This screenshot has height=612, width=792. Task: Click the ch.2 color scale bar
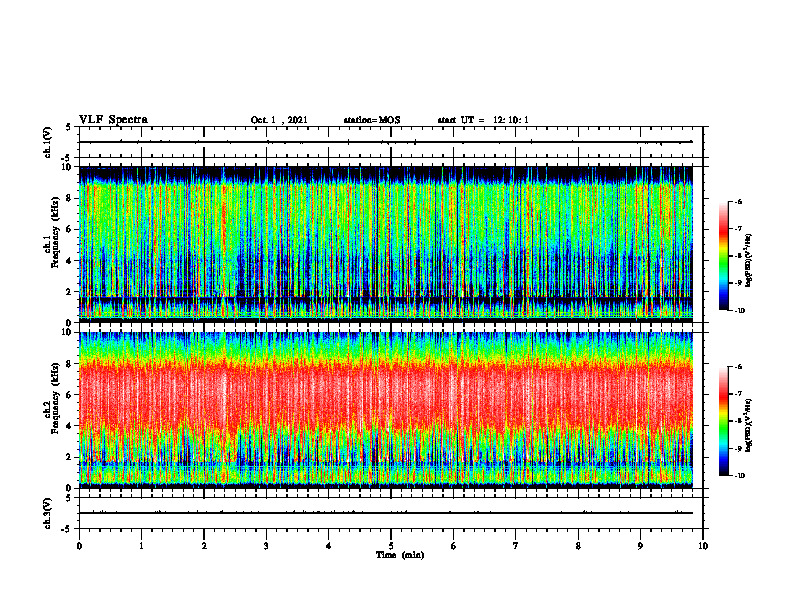(724, 421)
